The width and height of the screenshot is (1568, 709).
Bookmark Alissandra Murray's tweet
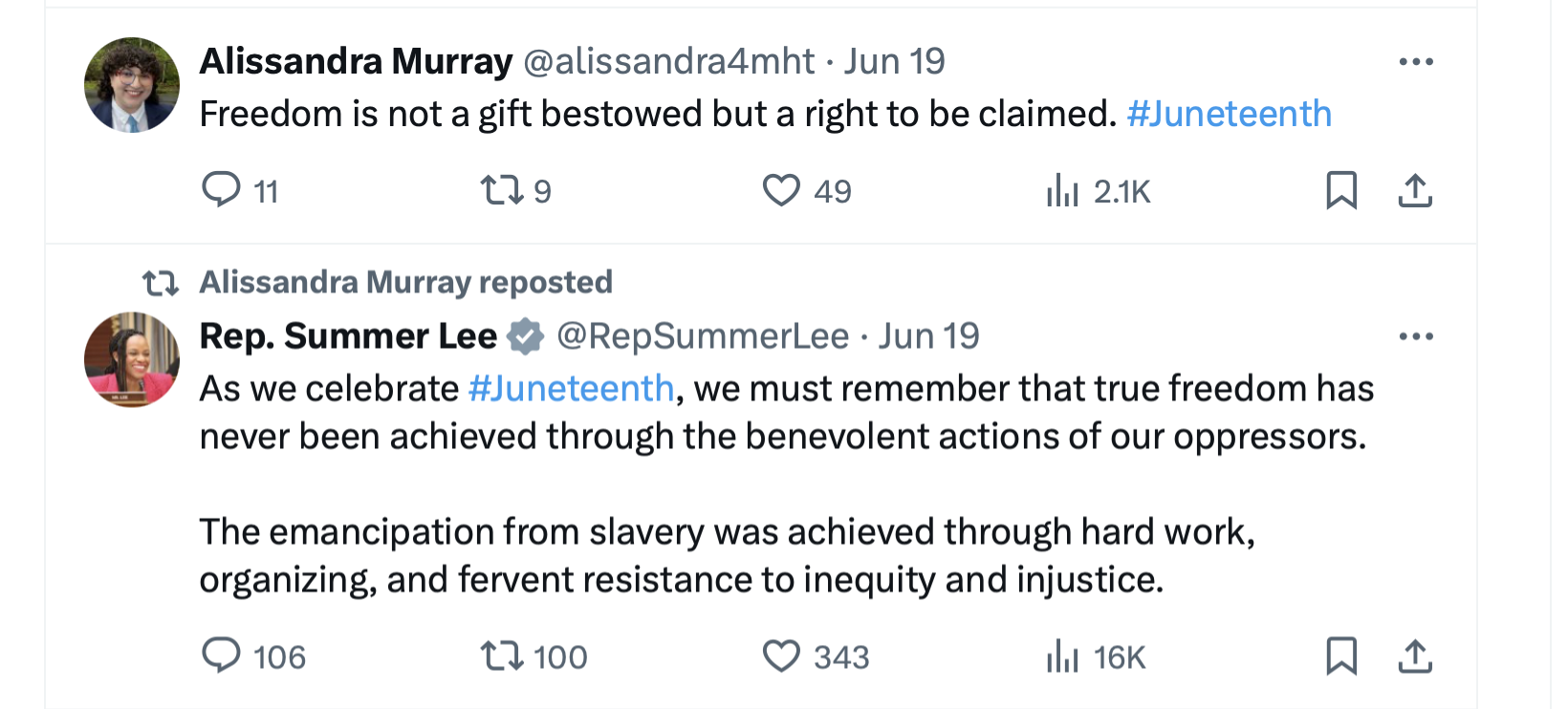(1341, 189)
